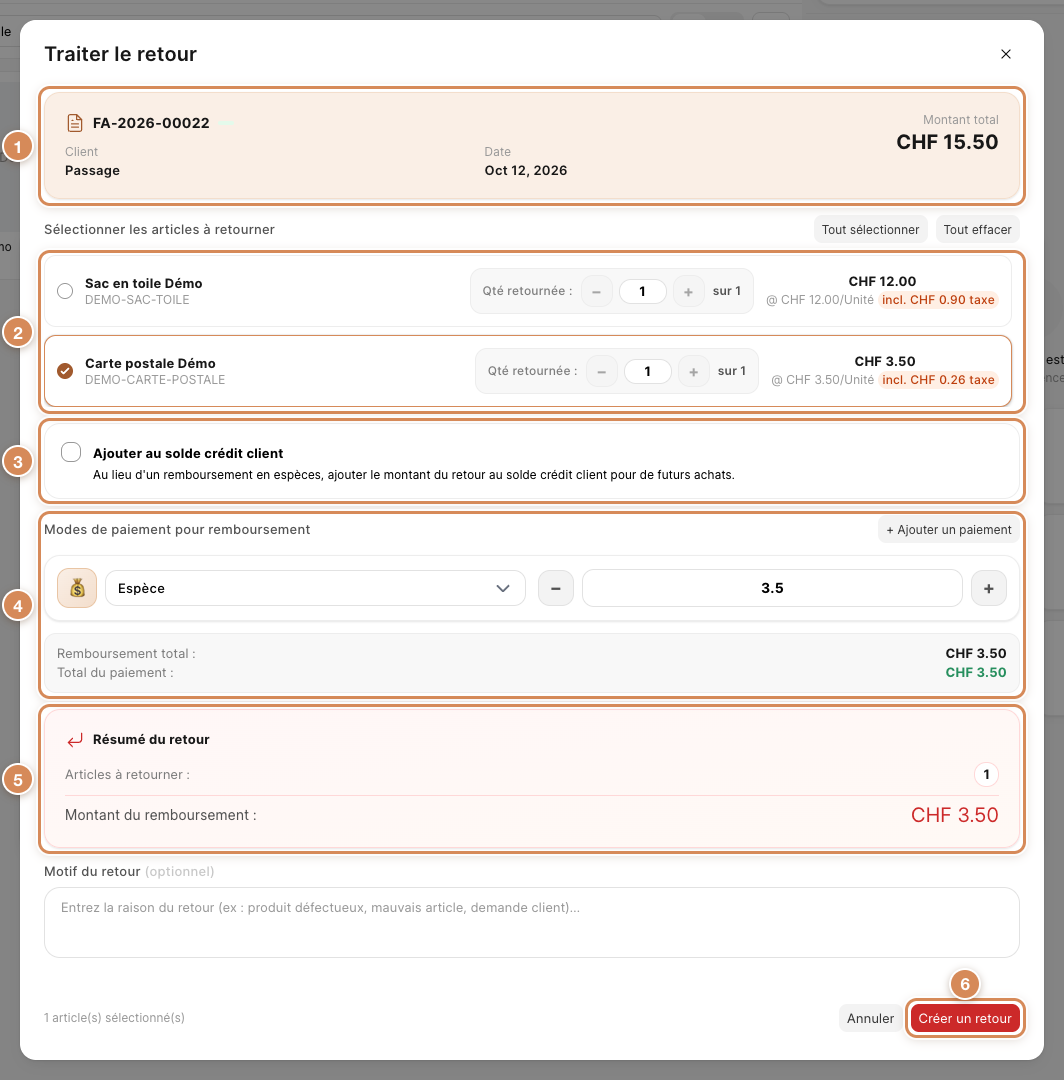Click the green Total du paiement amount

click(x=975, y=672)
